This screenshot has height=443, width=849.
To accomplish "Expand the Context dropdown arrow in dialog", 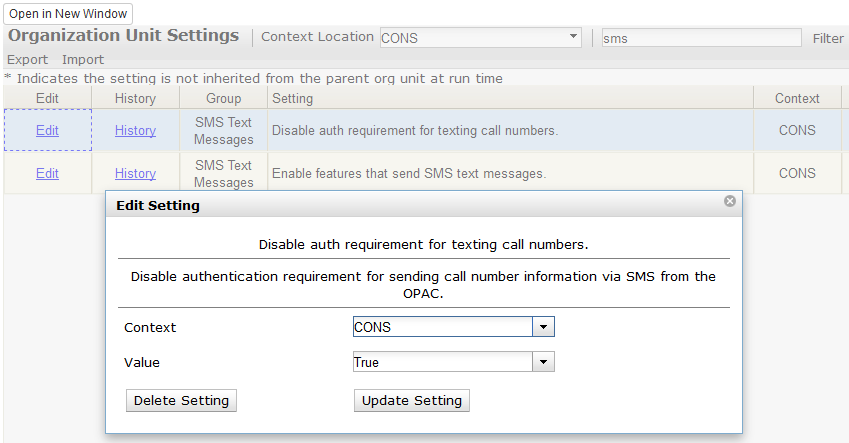I will click(x=543, y=327).
